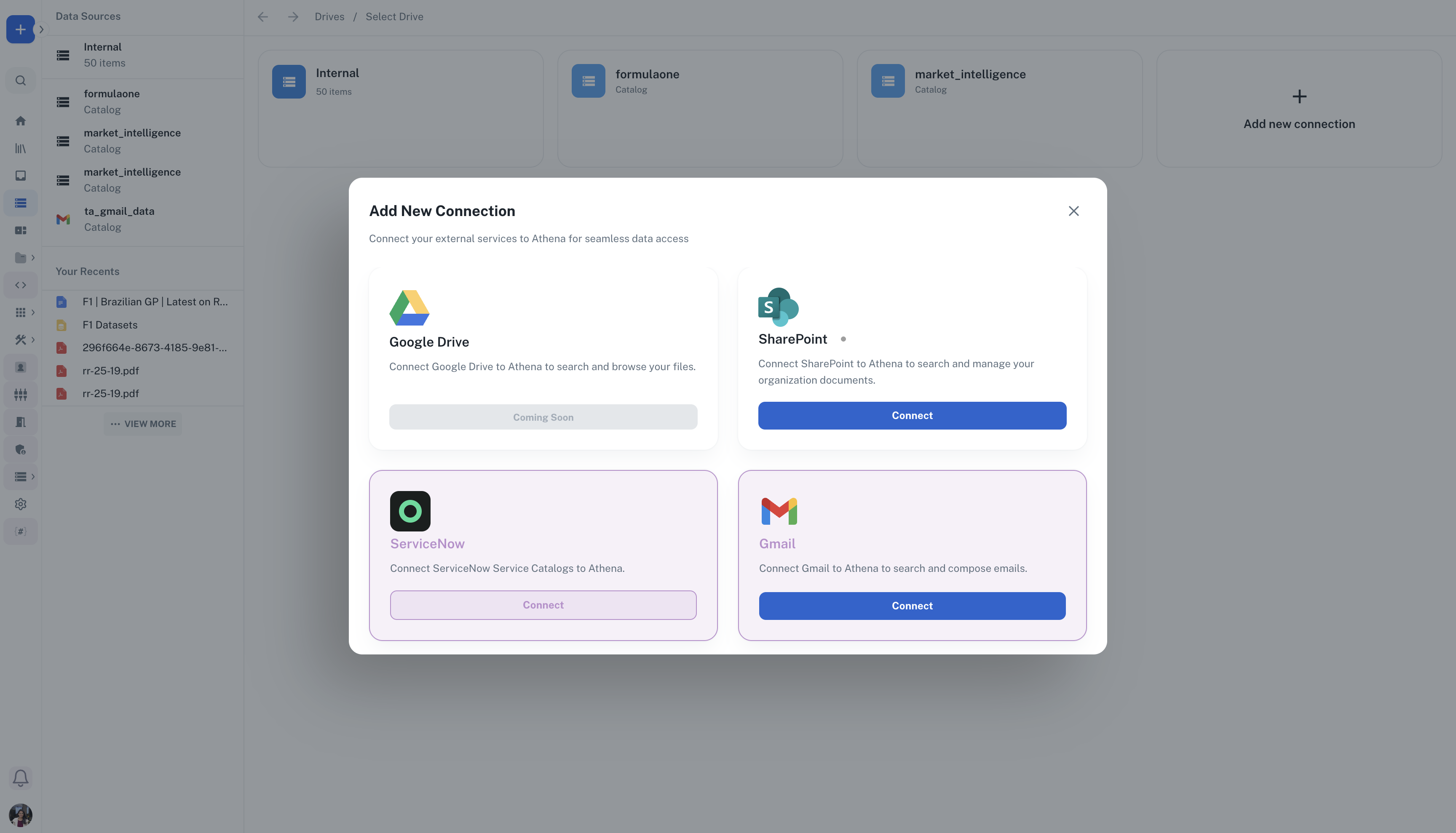1456x833 pixels.
Task: Expand the sidebar with chevron toggle
Action: point(41,29)
